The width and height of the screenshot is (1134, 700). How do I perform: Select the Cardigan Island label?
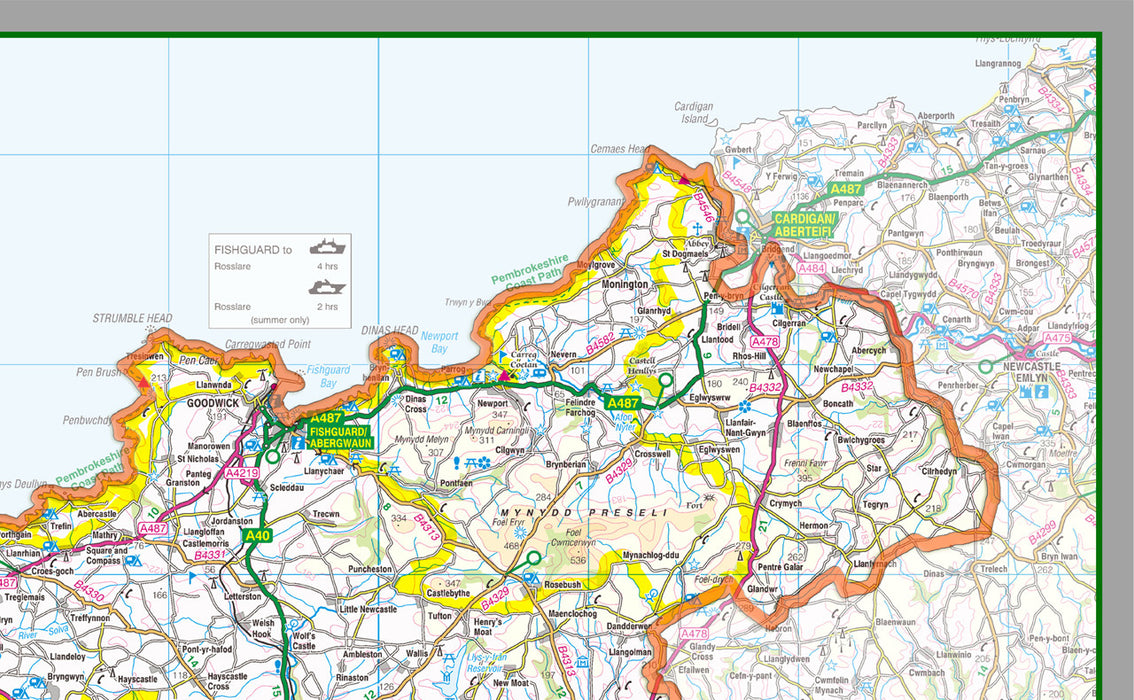pyautogui.click(x=694, y=112)
